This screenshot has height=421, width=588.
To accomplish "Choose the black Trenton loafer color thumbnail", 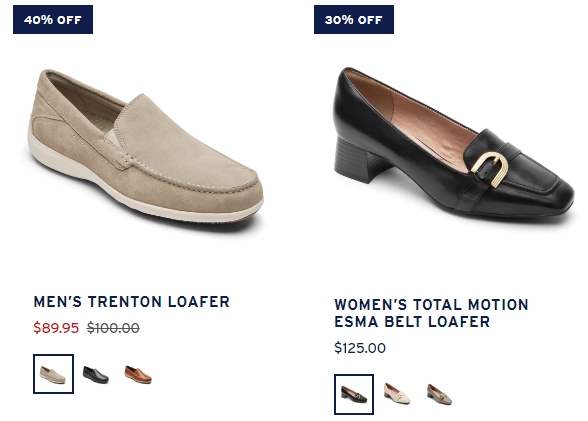I will point(96,375).
